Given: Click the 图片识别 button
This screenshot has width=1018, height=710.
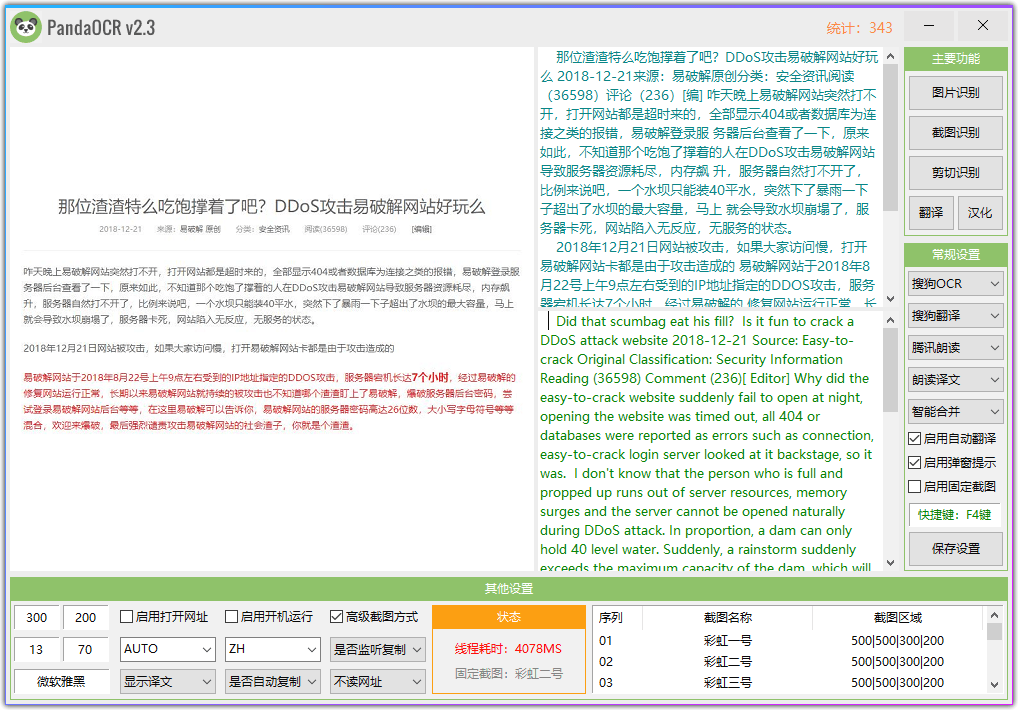Looking at the screenshot, I should (955, 93).
